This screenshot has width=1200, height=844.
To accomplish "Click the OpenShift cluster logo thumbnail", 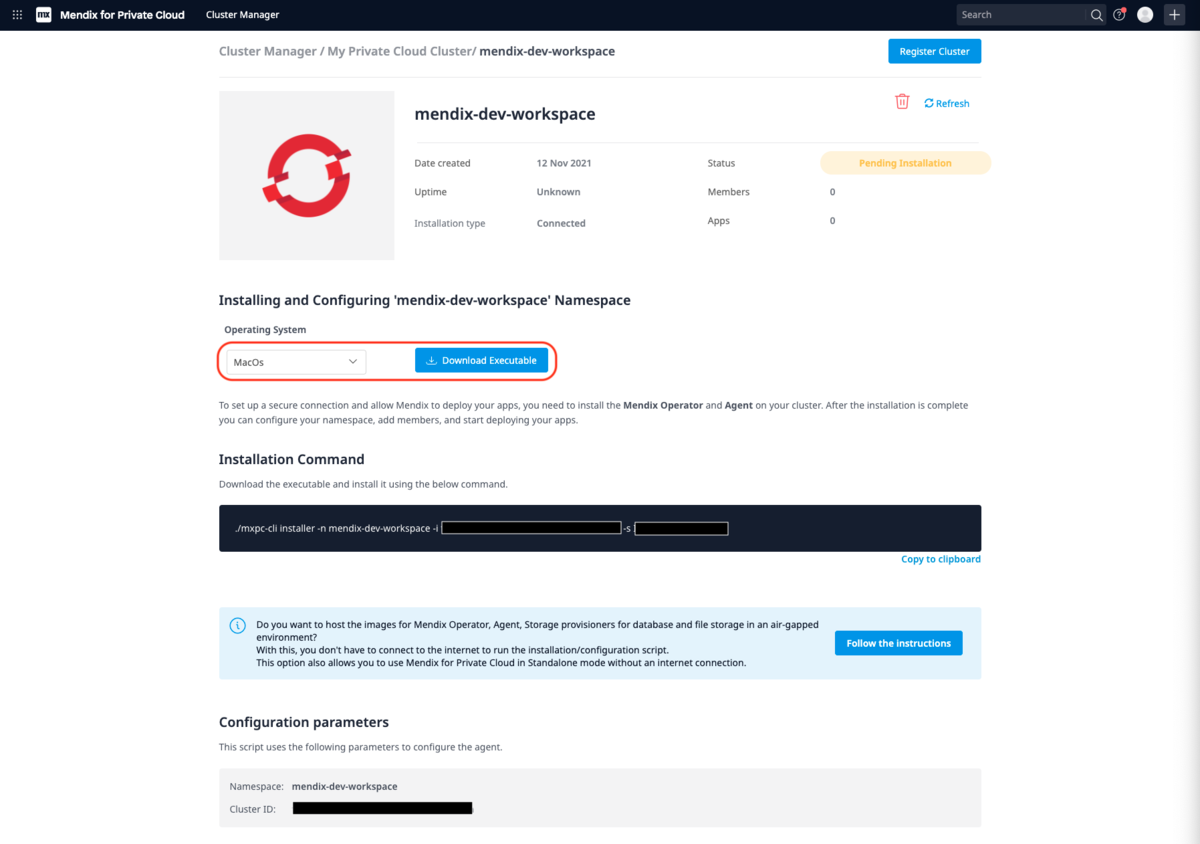I will pyautogui.click(x=307, y=176).
